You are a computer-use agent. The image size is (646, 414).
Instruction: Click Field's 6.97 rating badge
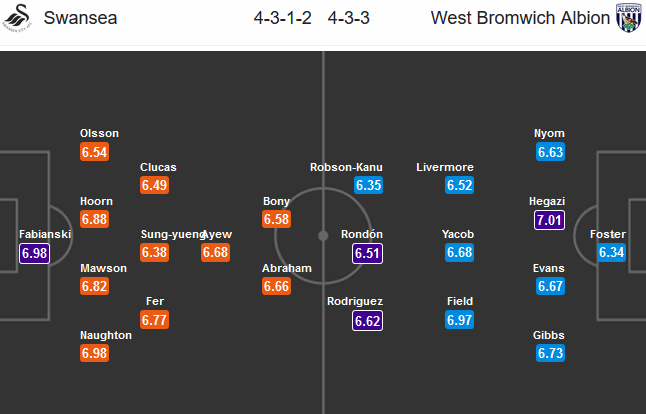point(460,321)
